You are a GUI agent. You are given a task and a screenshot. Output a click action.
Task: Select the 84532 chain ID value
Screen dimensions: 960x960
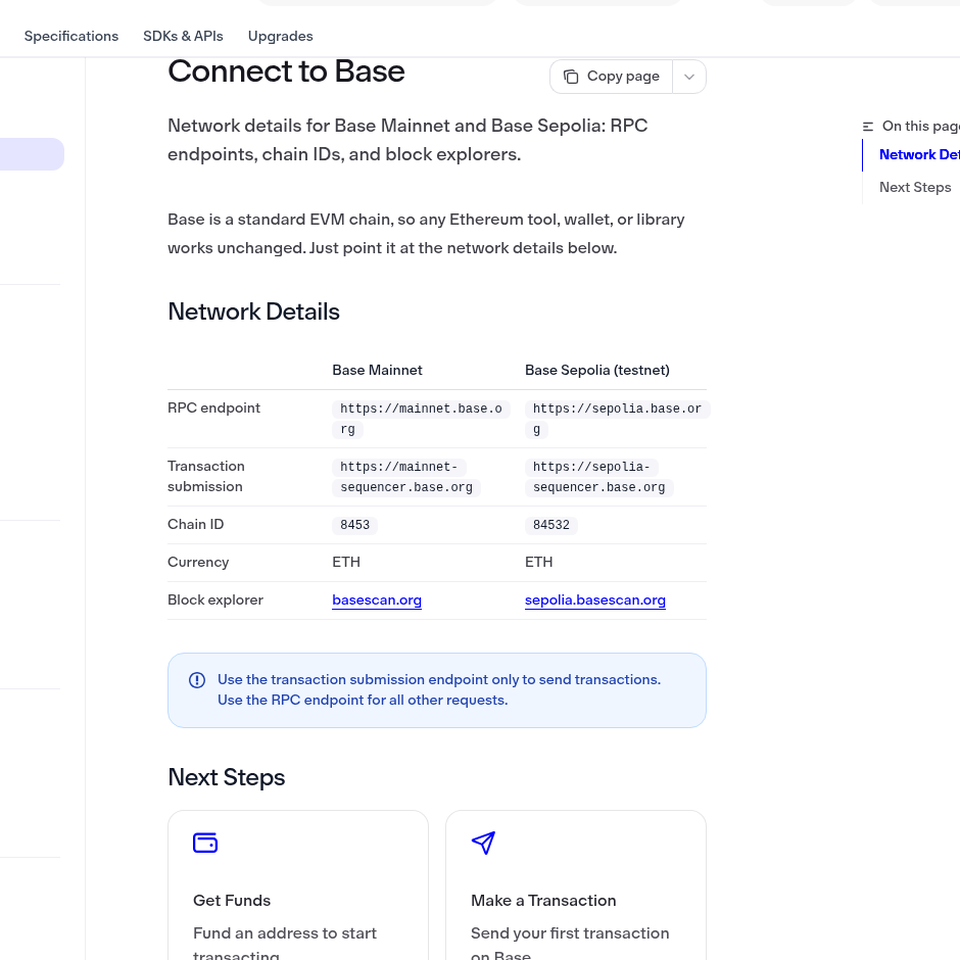551,525
